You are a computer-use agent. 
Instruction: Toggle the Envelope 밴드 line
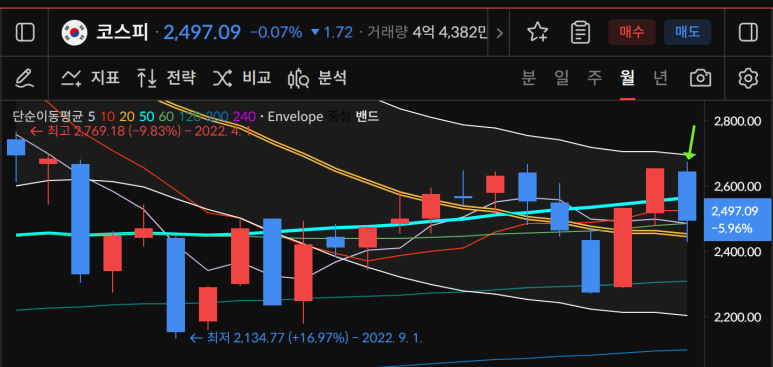367,117
